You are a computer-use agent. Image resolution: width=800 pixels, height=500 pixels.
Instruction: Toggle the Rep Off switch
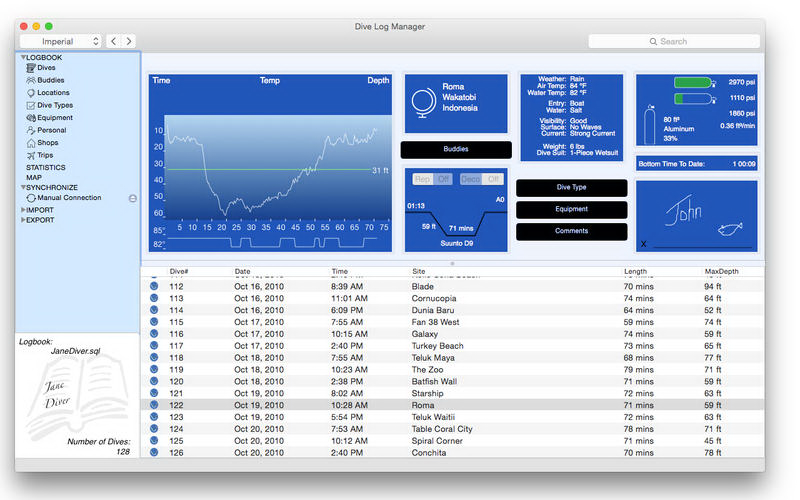coord(432,179)
